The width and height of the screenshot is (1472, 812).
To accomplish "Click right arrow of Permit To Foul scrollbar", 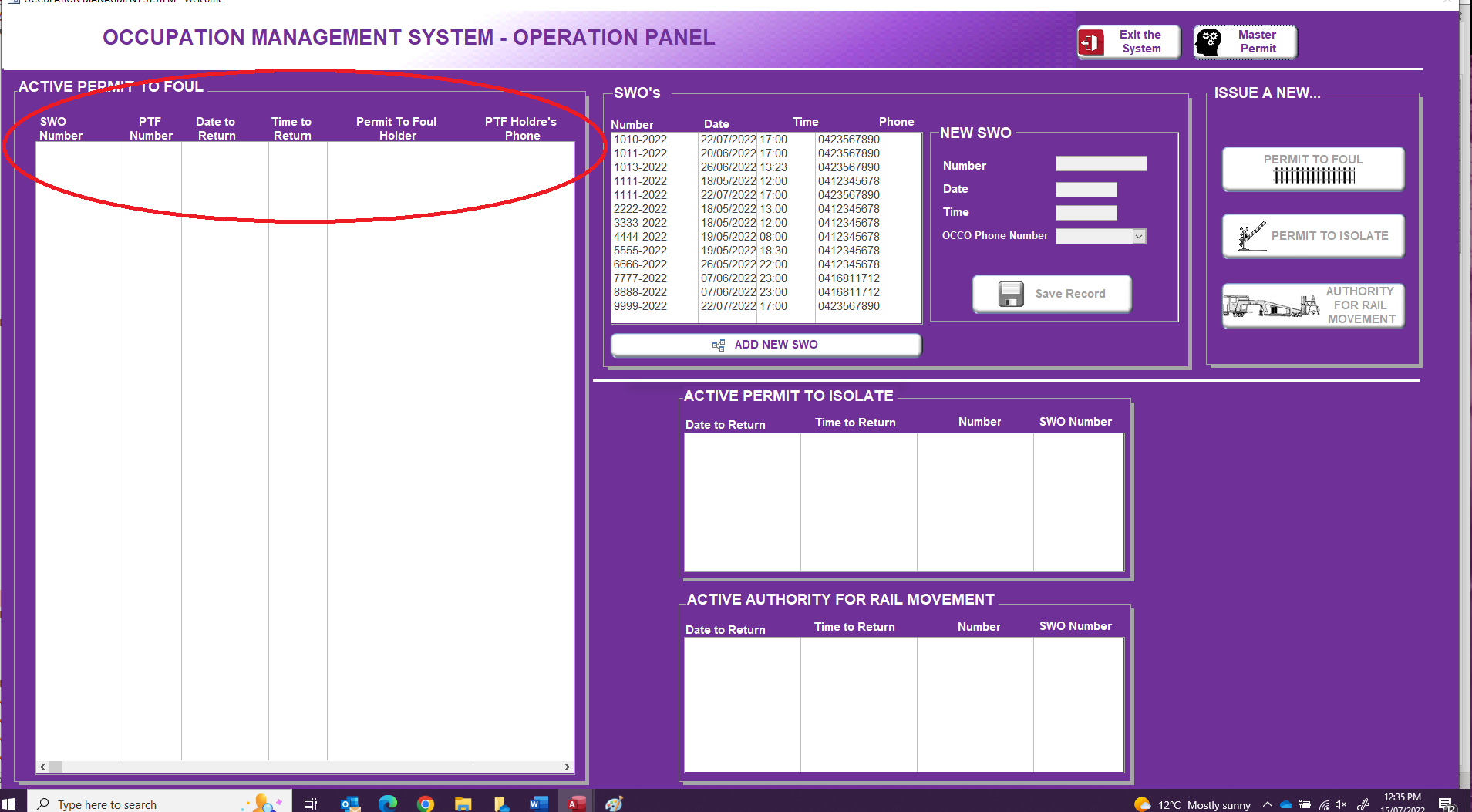I will point(568,767).
